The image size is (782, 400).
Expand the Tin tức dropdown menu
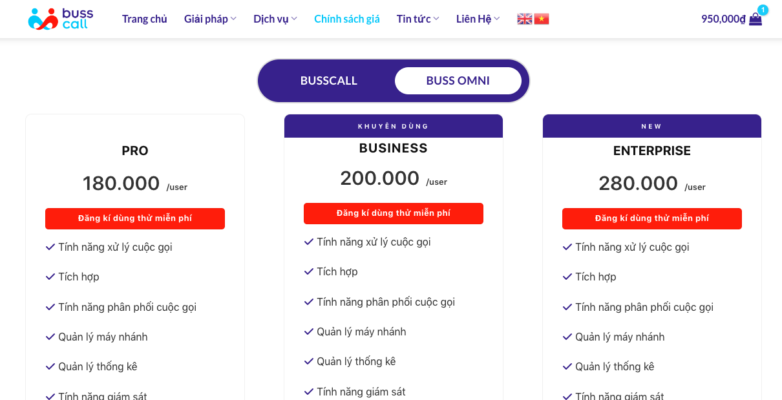(417, 19)
